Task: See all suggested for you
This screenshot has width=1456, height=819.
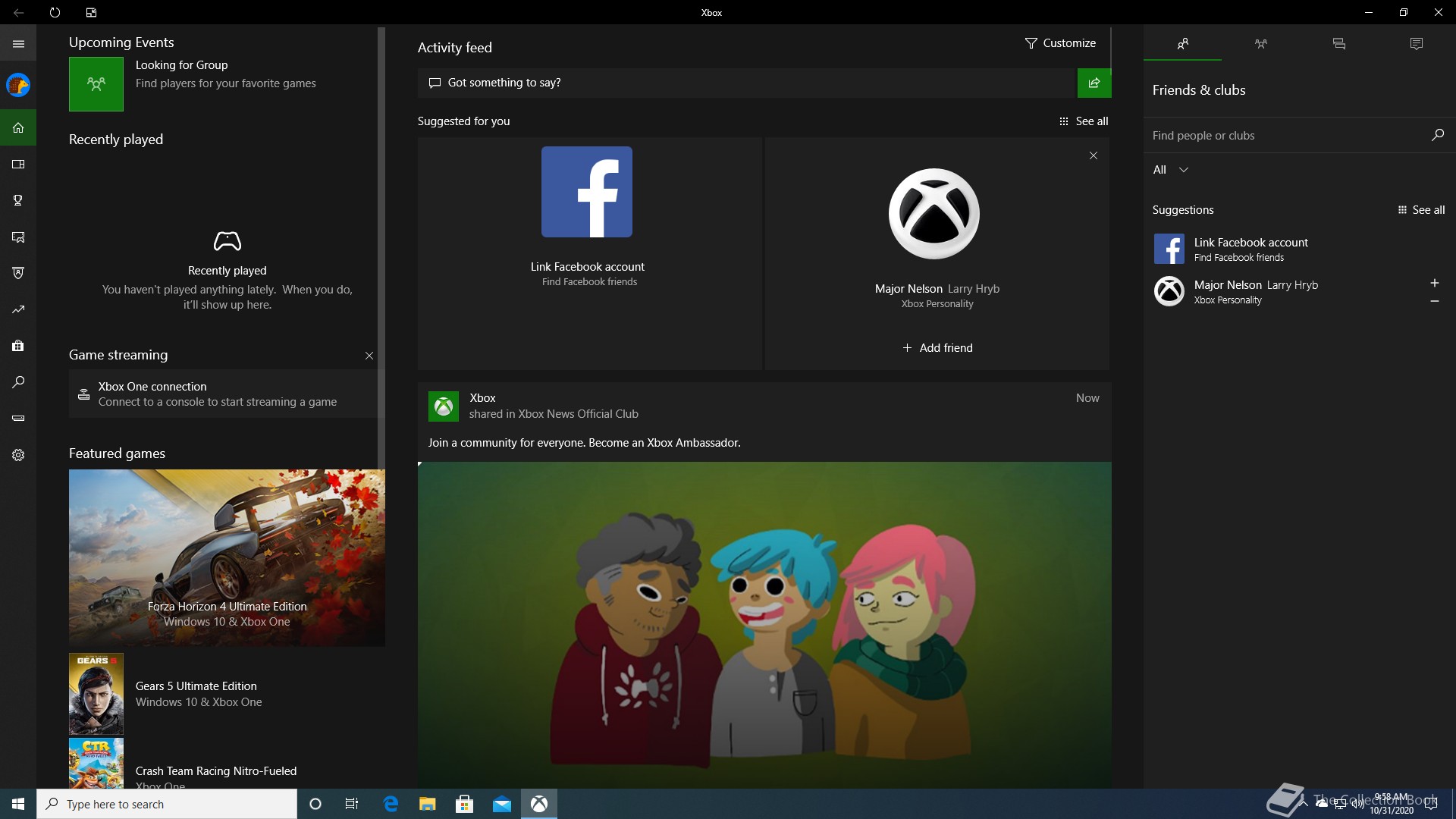Action: pos(1084,121)
